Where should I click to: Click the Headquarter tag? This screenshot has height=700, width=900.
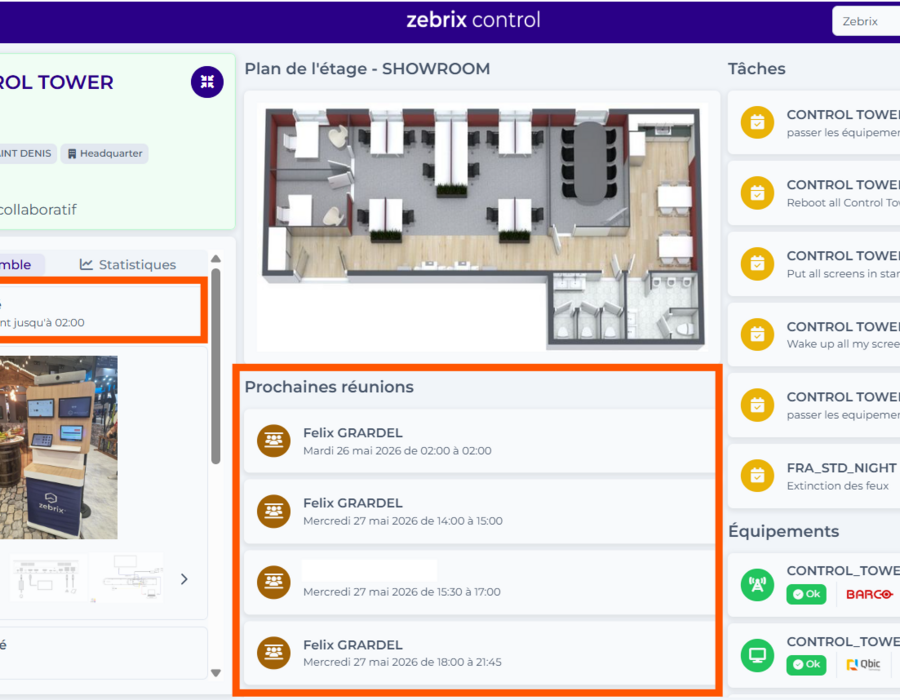pyautogui.click(x=104, y=153)
